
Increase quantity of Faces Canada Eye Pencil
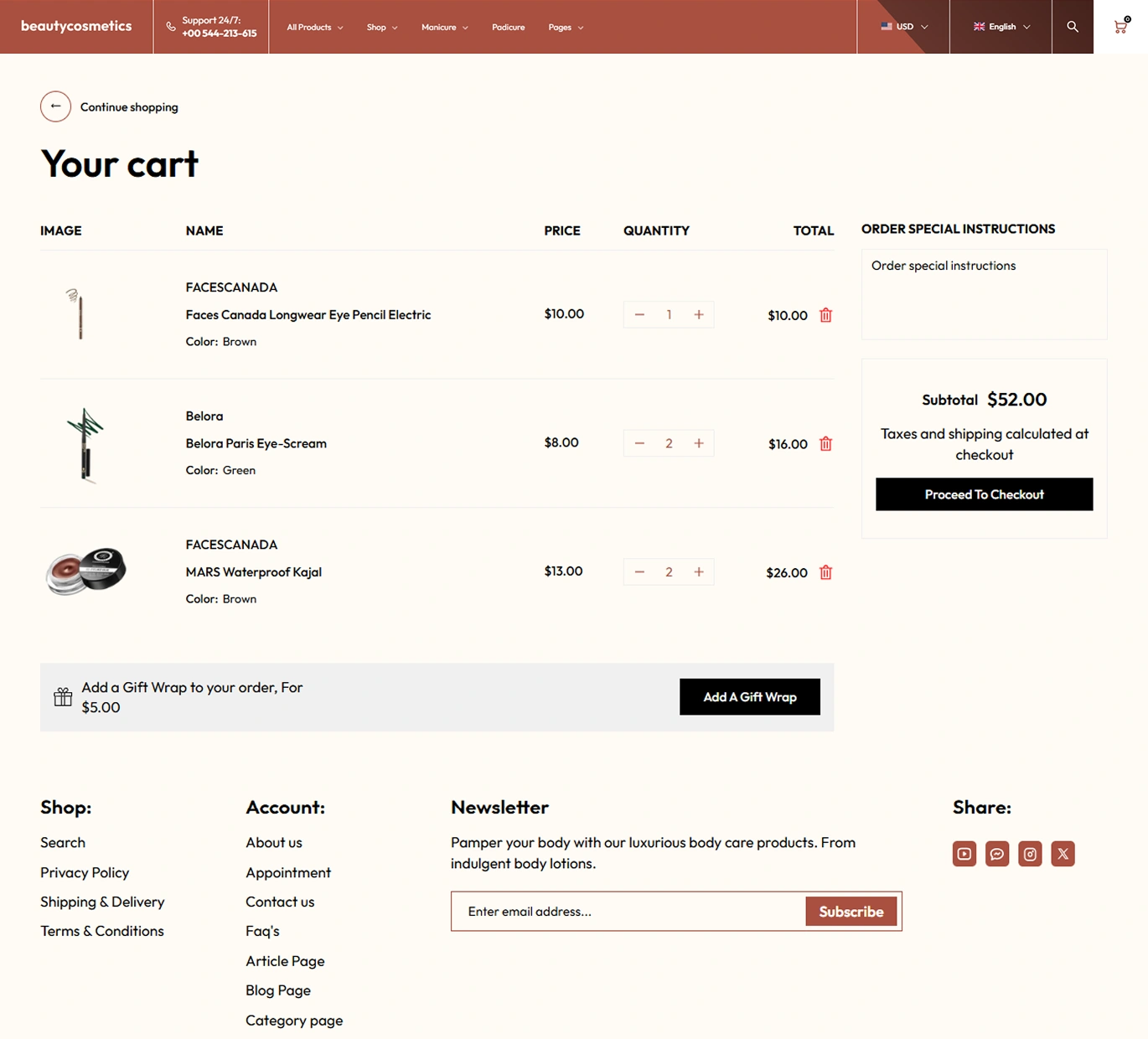pos(699,315)
